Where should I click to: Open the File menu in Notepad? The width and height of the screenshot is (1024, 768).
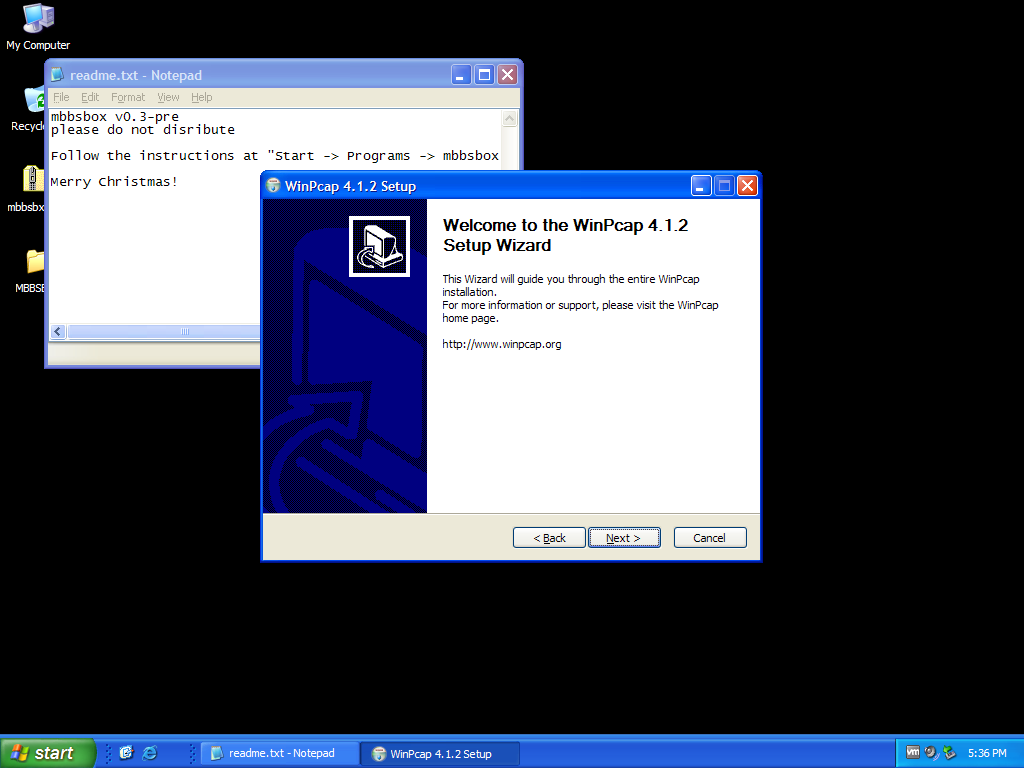(x=61, y=97)
